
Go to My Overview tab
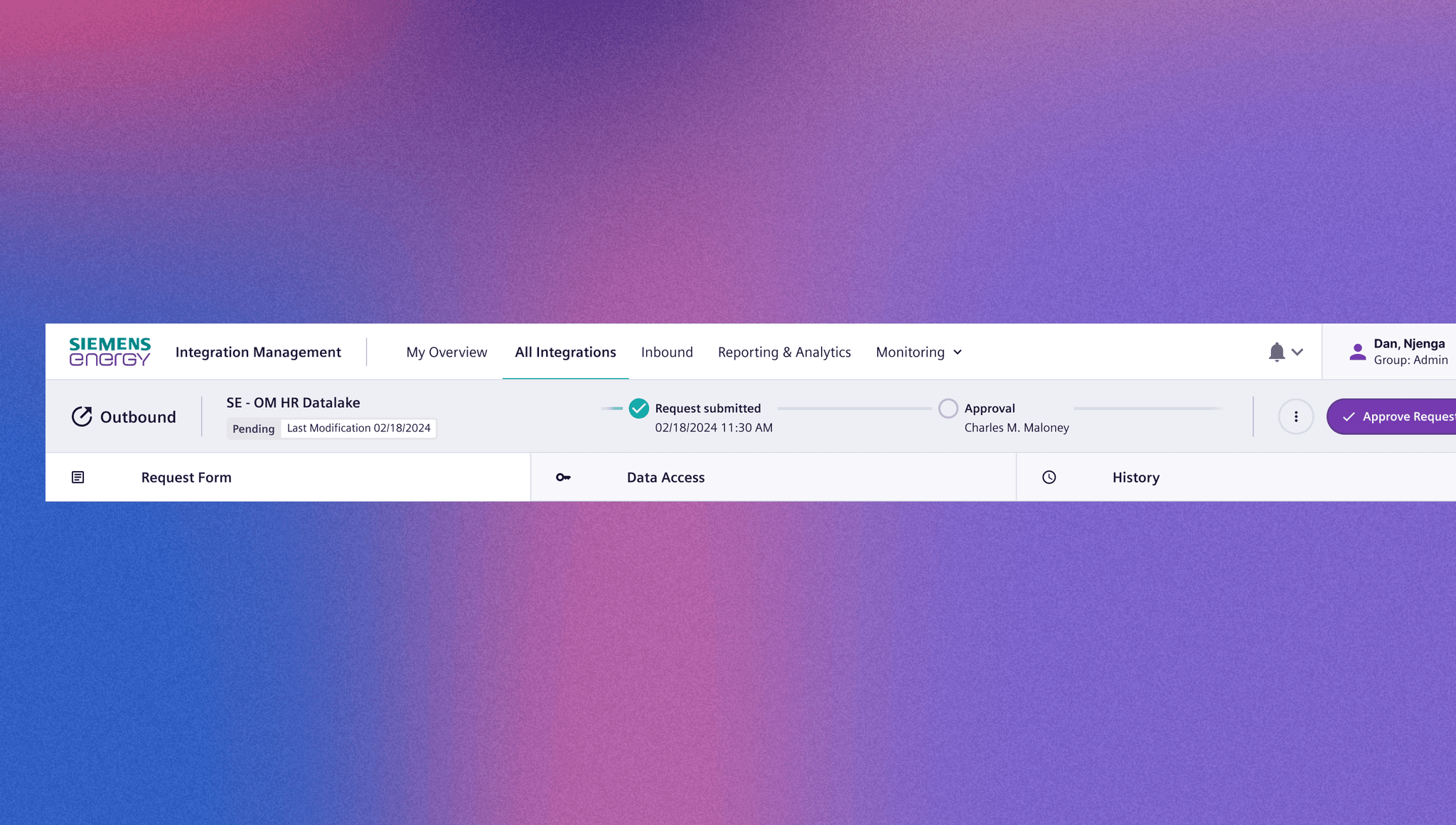446,352
